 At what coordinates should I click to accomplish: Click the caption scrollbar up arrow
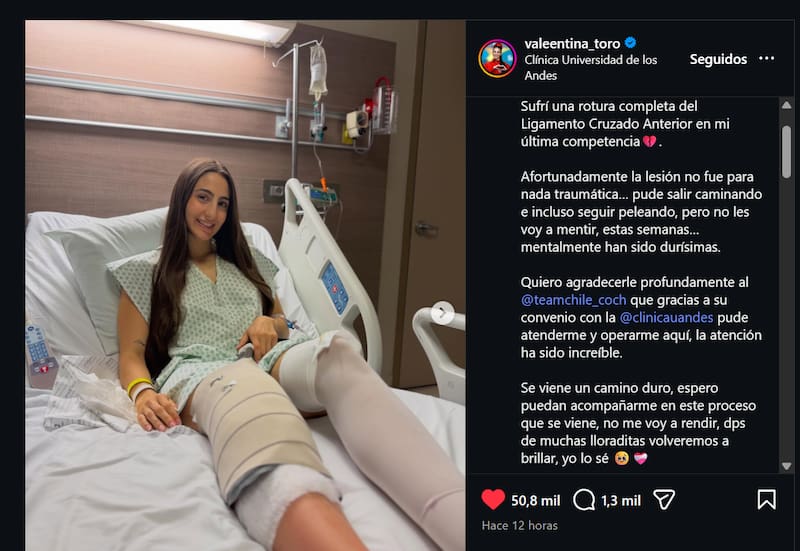(x=786, y=105)
